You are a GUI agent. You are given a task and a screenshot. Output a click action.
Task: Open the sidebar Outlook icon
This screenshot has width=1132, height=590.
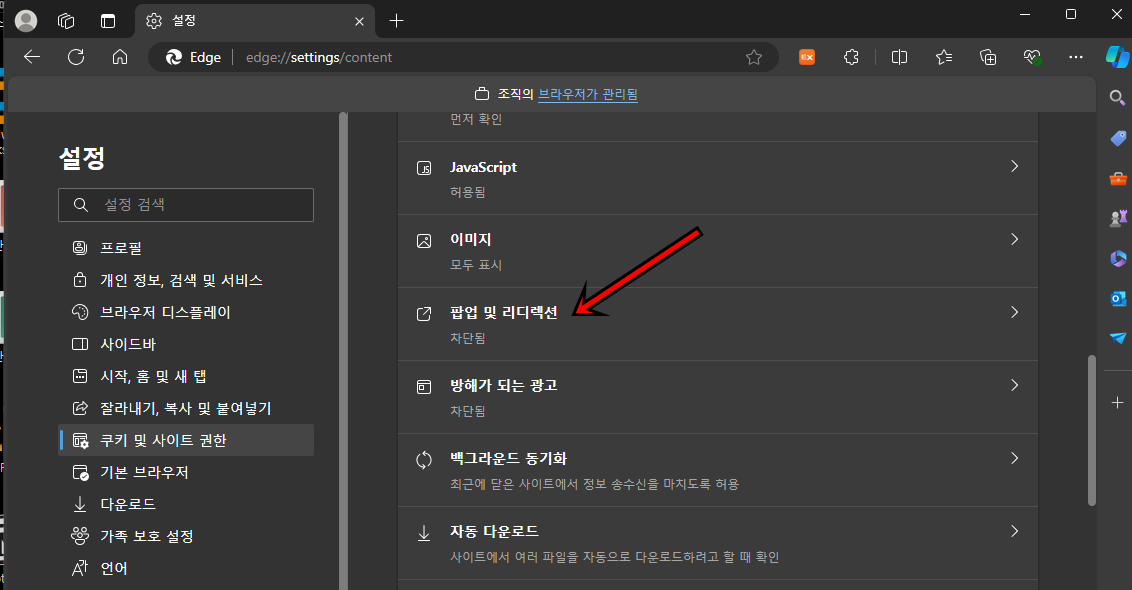pyautogui.click(x=1118, y=298)
